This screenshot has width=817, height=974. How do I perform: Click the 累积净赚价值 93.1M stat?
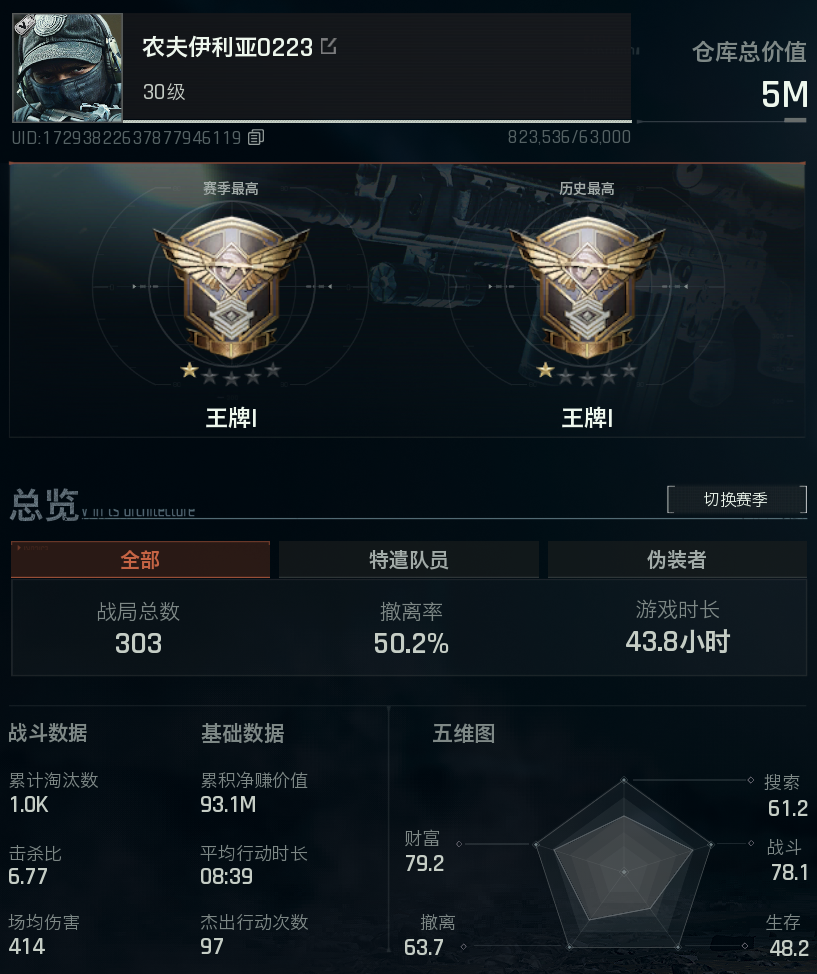[254, 792]
